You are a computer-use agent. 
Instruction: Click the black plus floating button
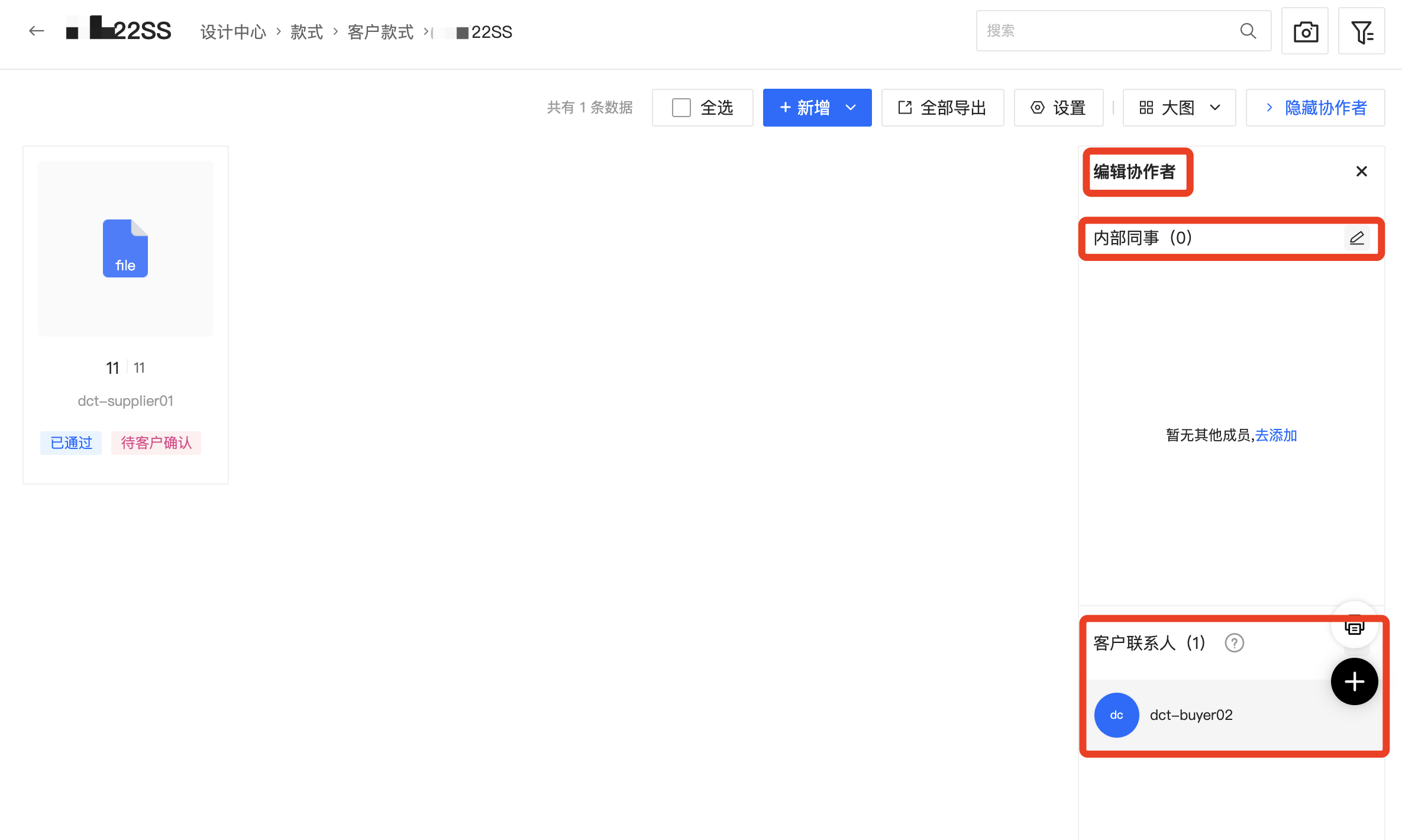(x=1354, y=681)
